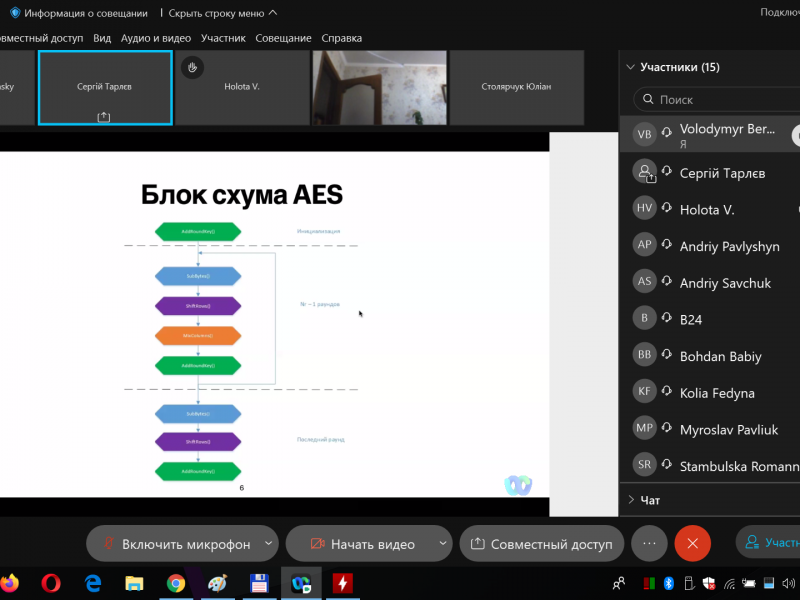
Task: Toggle the Участники panel button in bottom bar
Action: (x=770, y=543)
